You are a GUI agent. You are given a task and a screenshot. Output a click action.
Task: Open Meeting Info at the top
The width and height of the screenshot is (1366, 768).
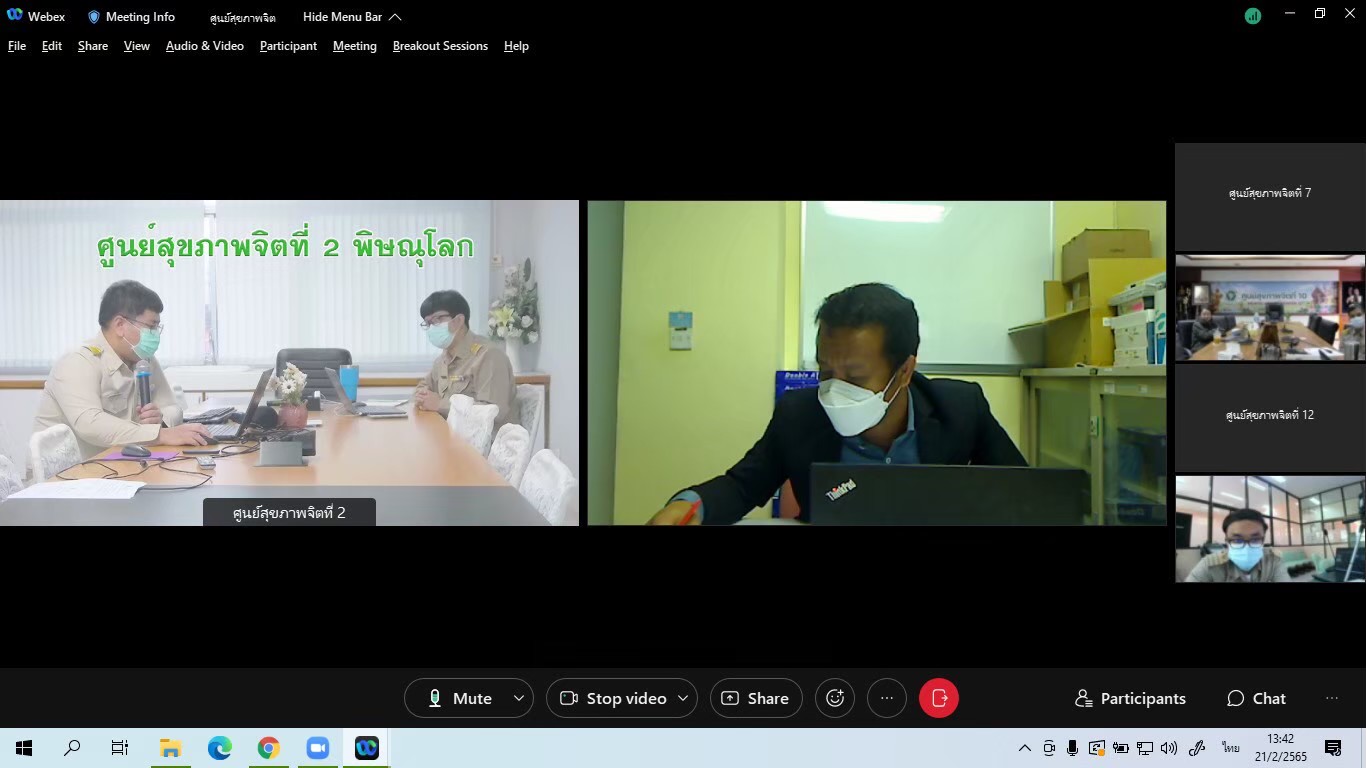click(x=131, y=17)
